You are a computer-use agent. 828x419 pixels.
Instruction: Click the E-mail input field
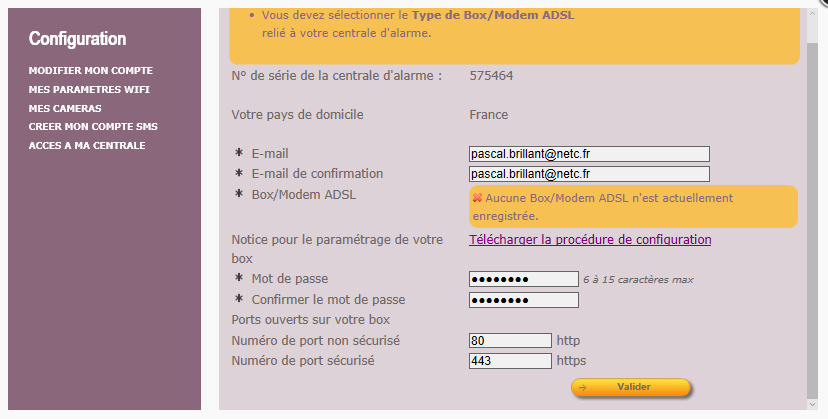coord(589,154)
